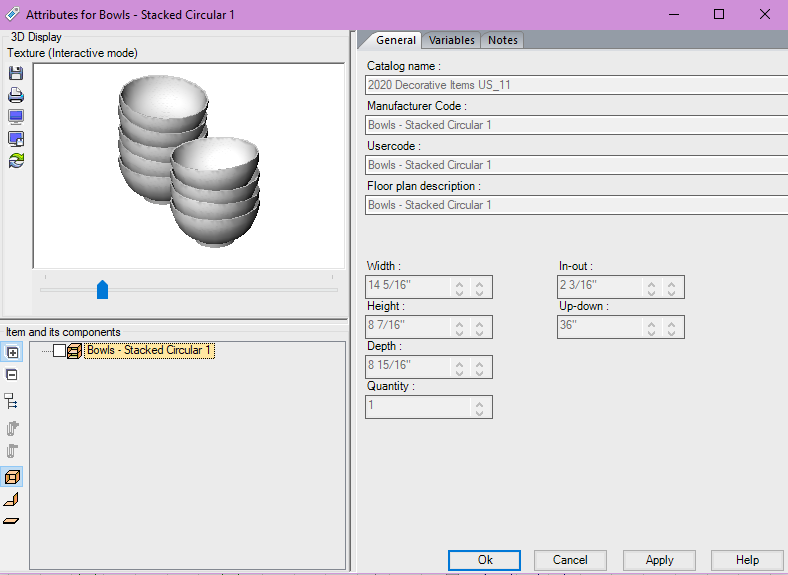Image resolution: width=788 pixels, height=575 pixels.
Task: Click the Catalog name field
Action: 576,85
